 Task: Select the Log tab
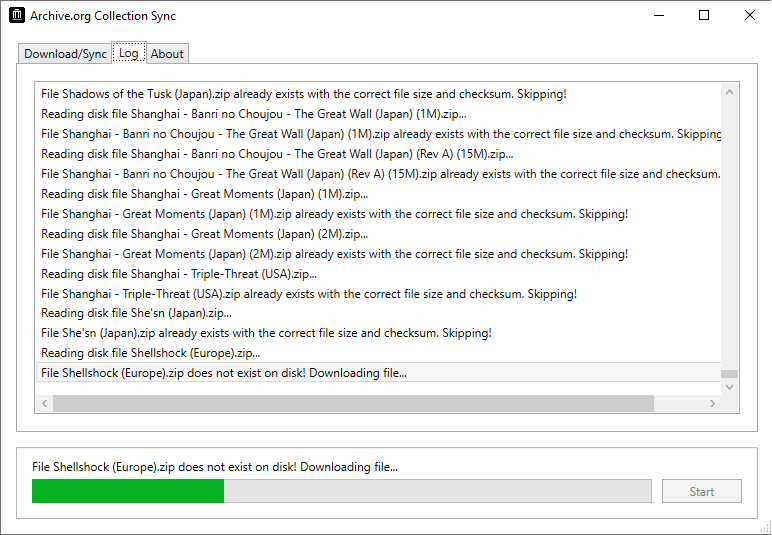click(x=129, y=53)
